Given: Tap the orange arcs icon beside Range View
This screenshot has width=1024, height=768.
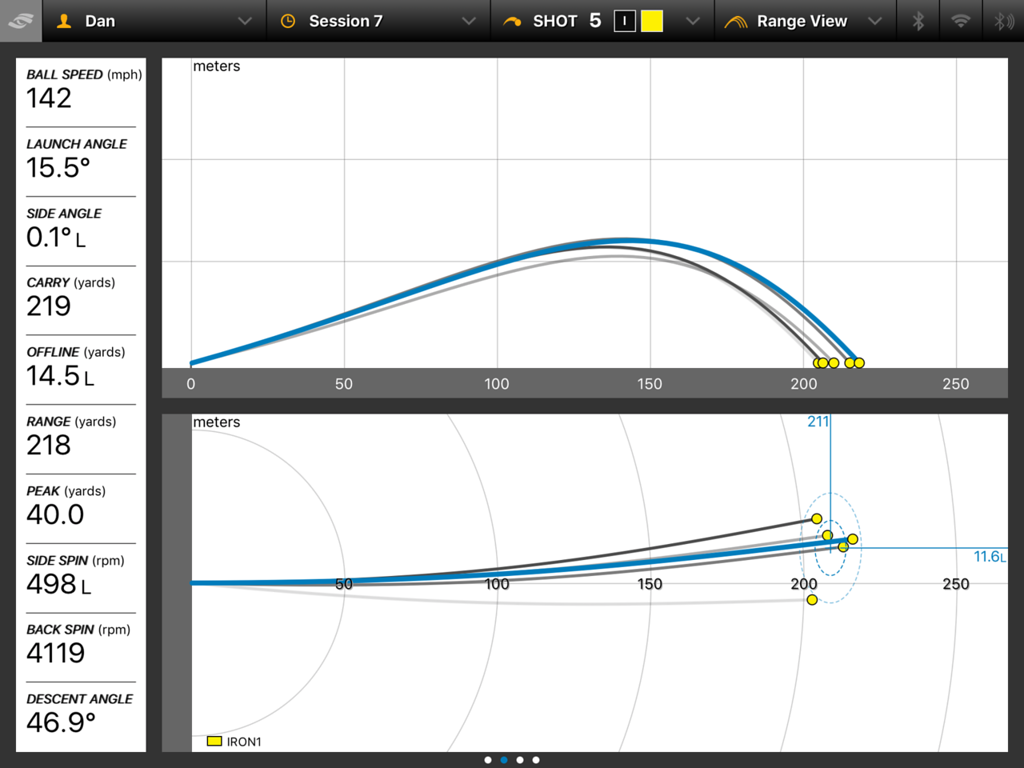Looking at the screenshot, I should pos(736,22).
